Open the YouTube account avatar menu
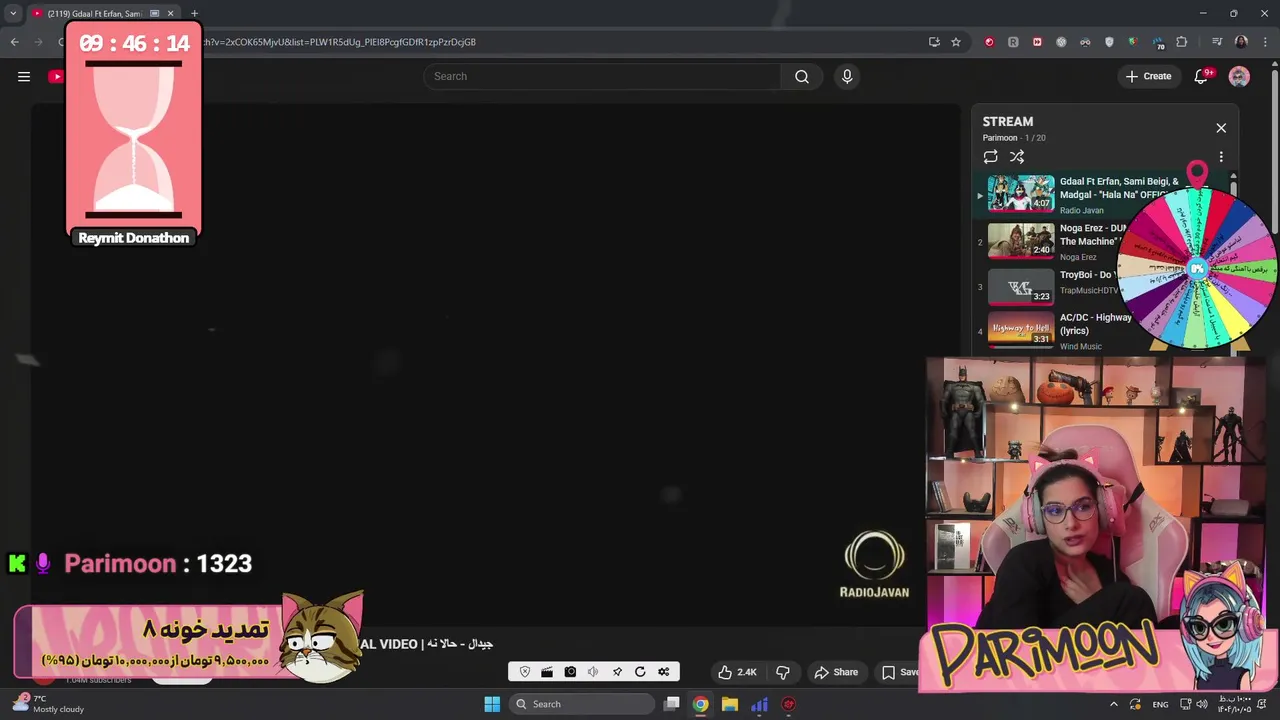Screen dimensions: 1280x720 click(1239, 76)
